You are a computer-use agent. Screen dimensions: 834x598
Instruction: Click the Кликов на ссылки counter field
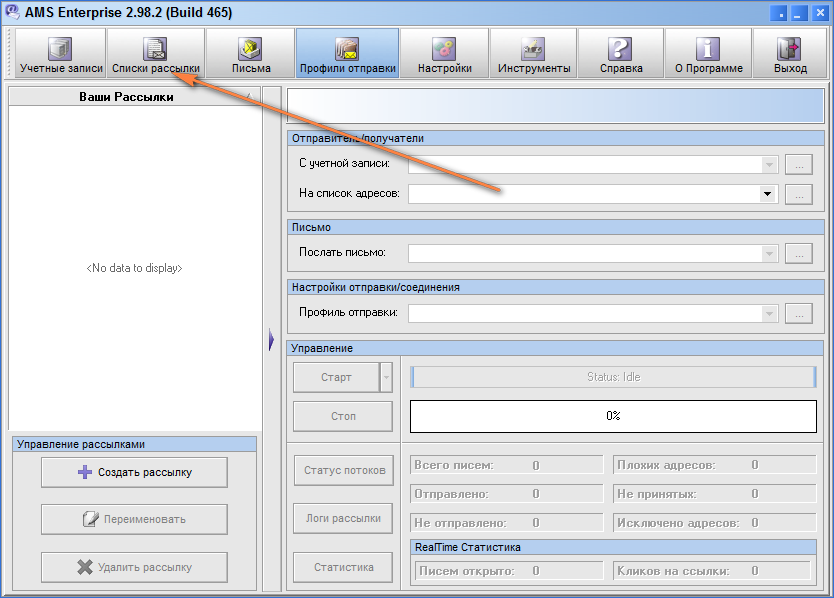pos(712,571)
